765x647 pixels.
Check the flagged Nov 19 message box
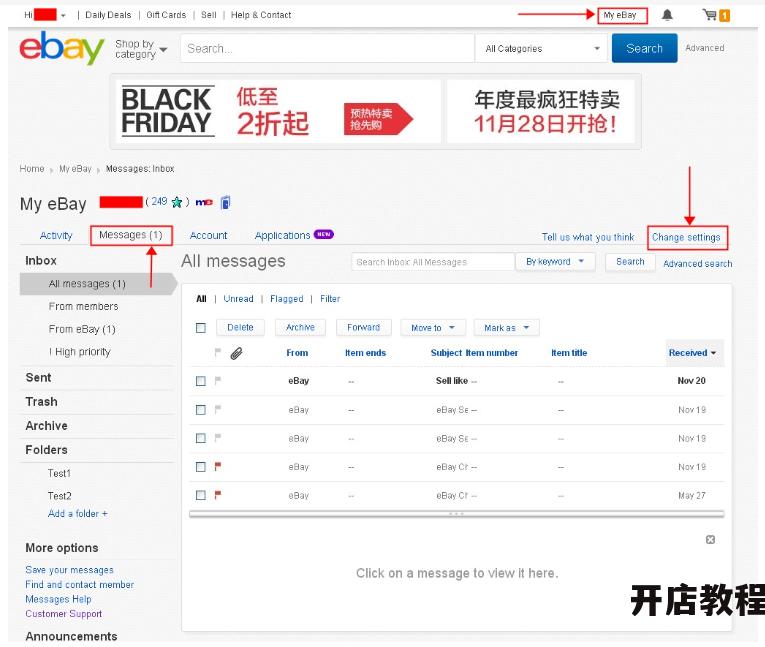click(201, 467)
